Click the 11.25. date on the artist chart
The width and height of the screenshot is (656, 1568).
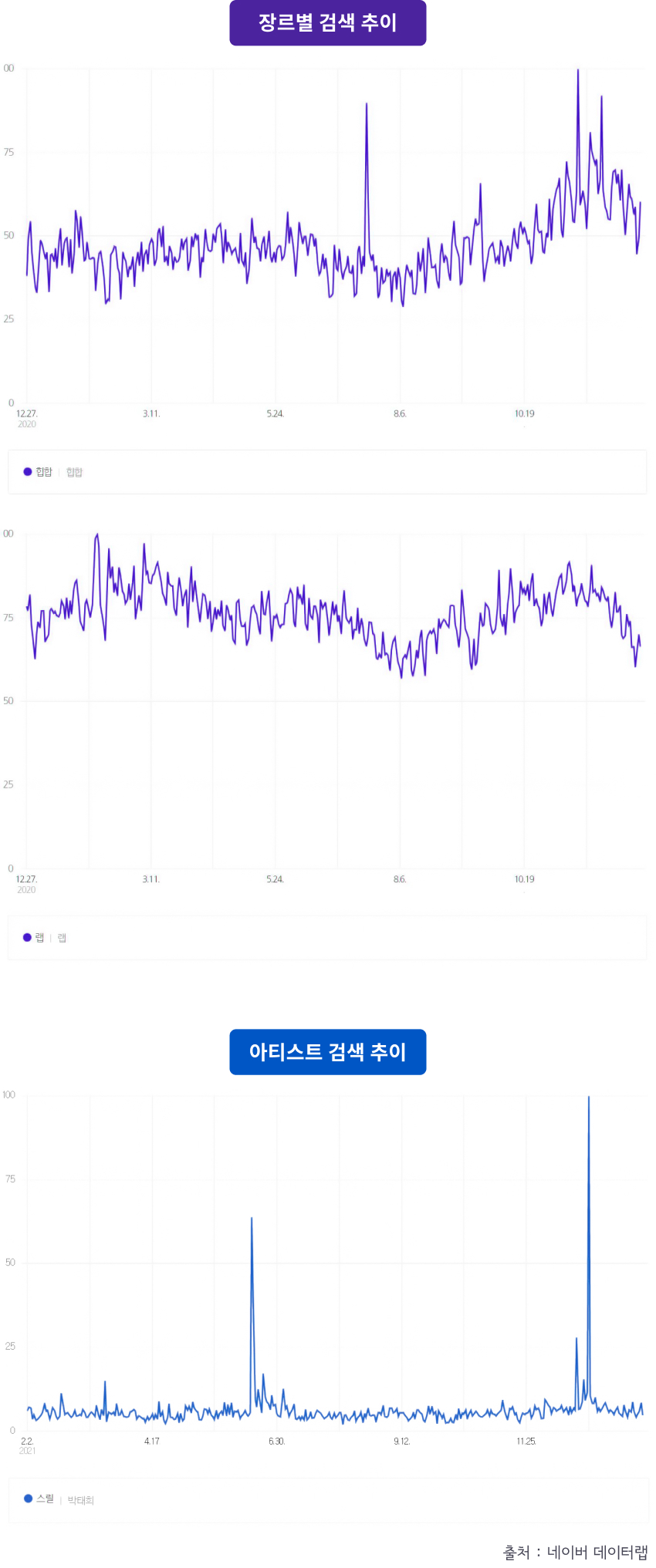[x=526, y=1442]
